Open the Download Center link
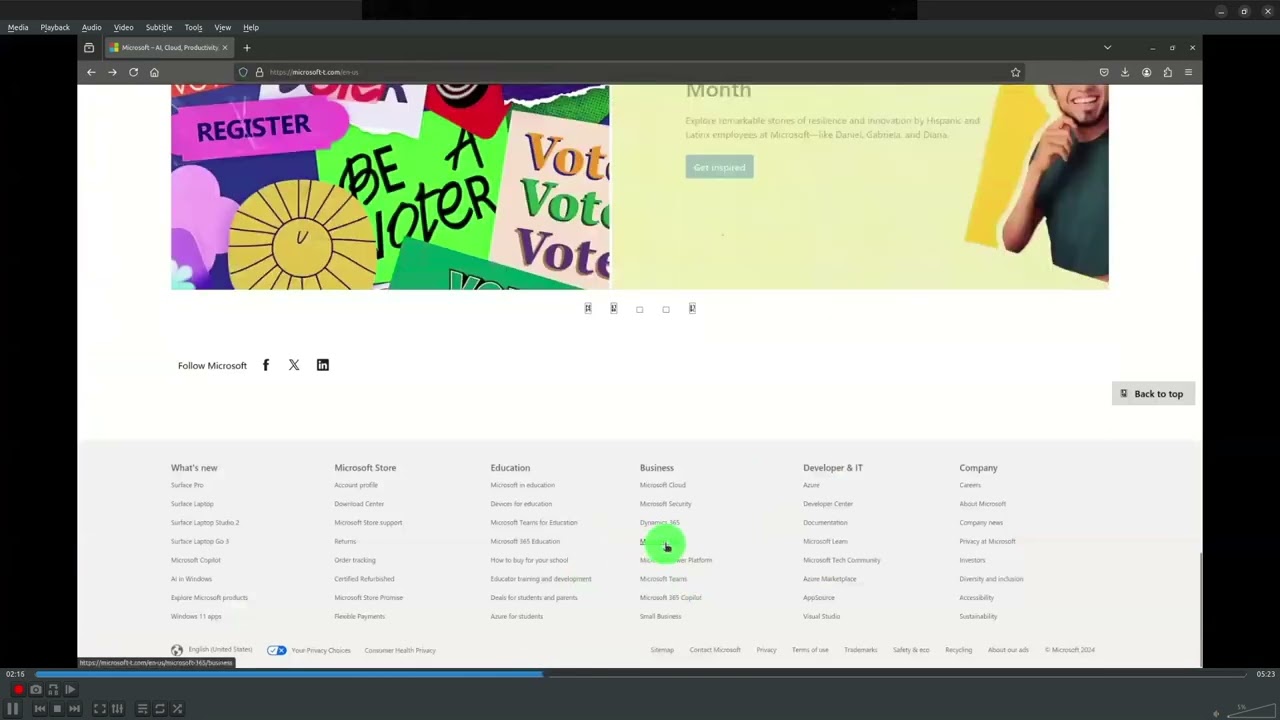 359,504
